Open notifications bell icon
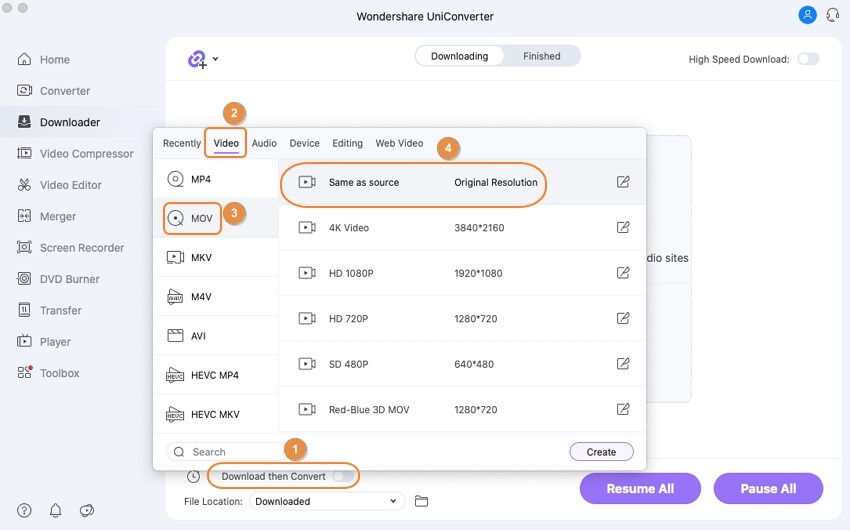The width and height of the screenshot is (850, 530). pos(55,510)
